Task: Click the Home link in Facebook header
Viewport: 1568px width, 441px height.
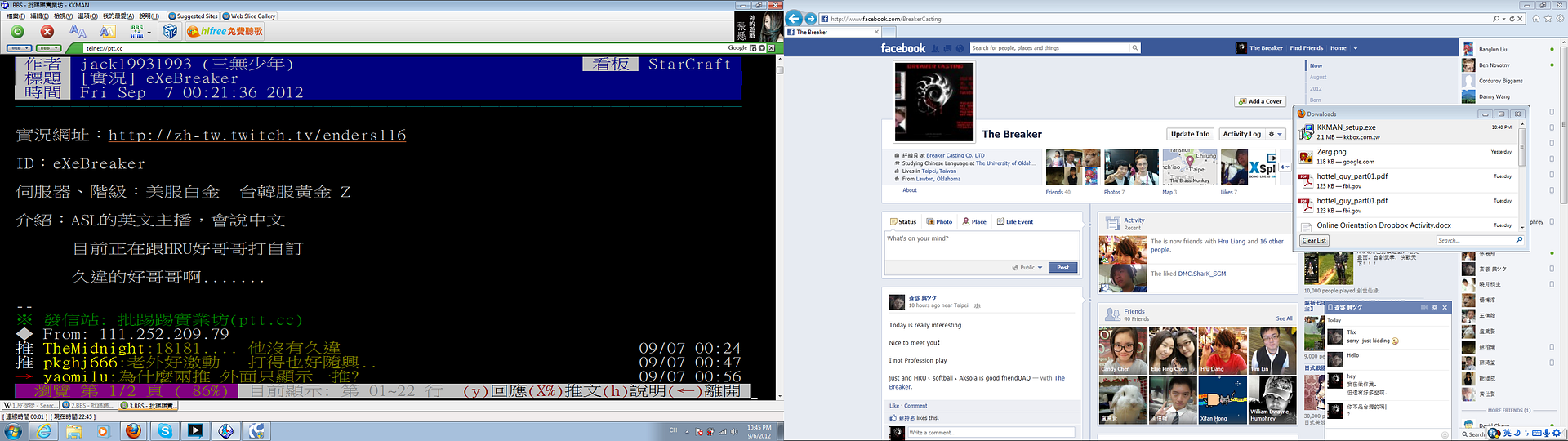Action: [1339, 48]
